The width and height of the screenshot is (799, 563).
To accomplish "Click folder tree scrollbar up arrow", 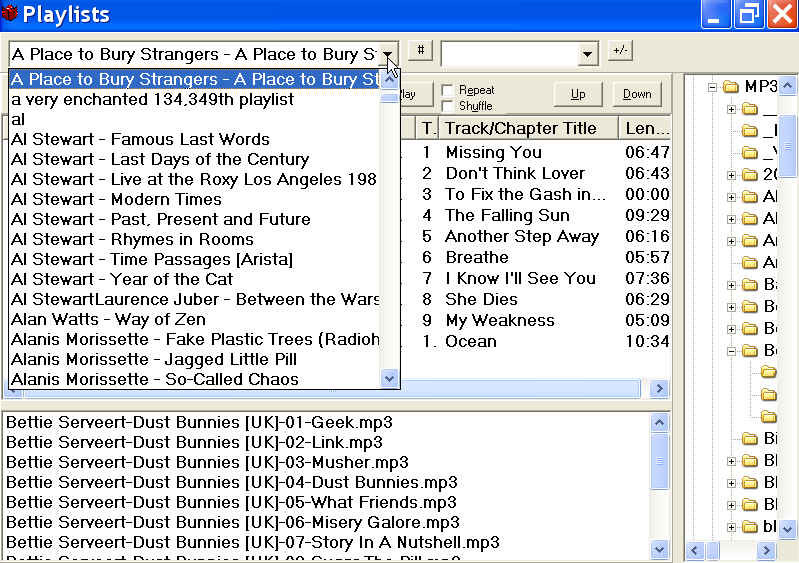I will (788, 86).
